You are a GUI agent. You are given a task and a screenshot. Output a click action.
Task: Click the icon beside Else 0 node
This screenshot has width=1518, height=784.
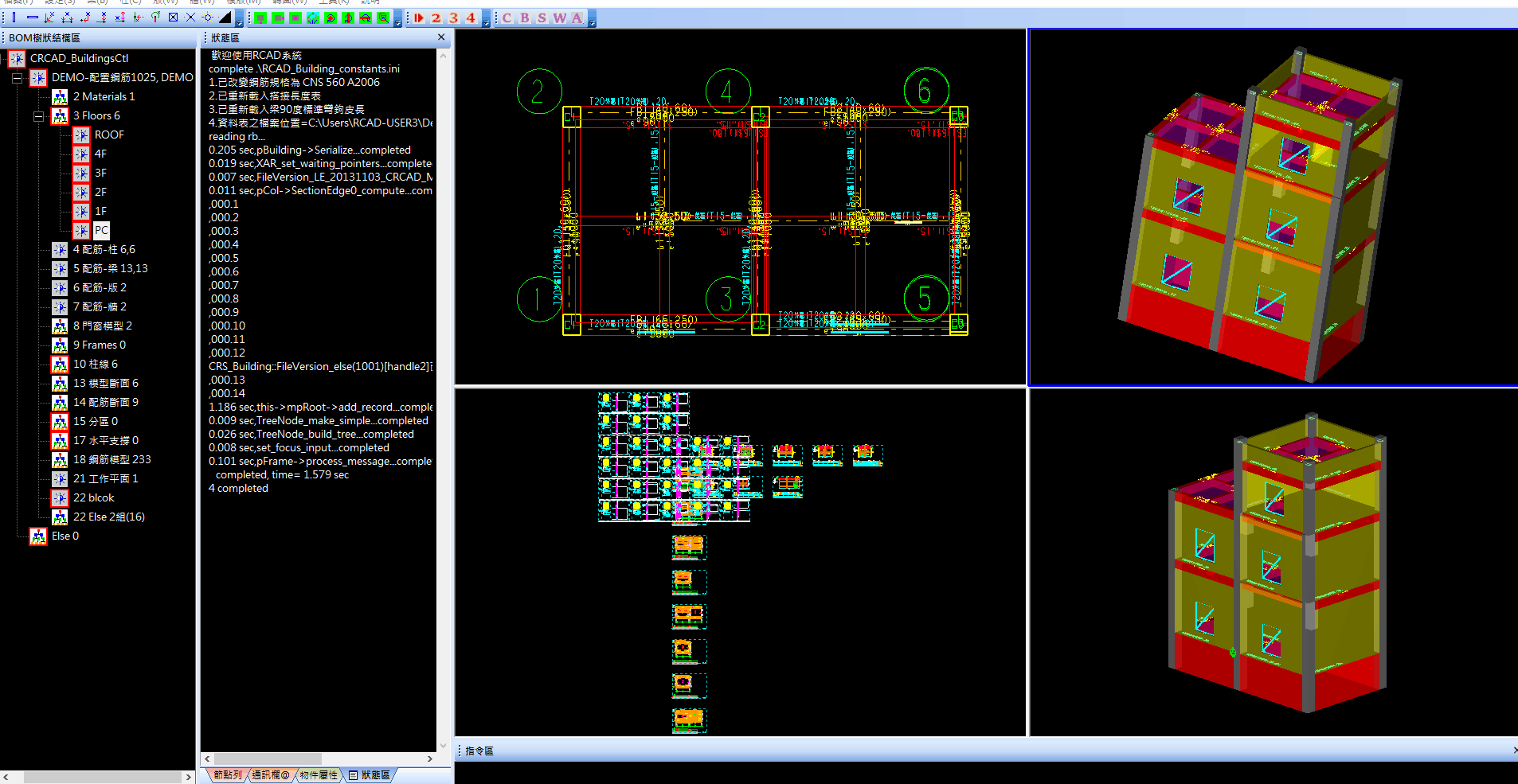[38, 536]
